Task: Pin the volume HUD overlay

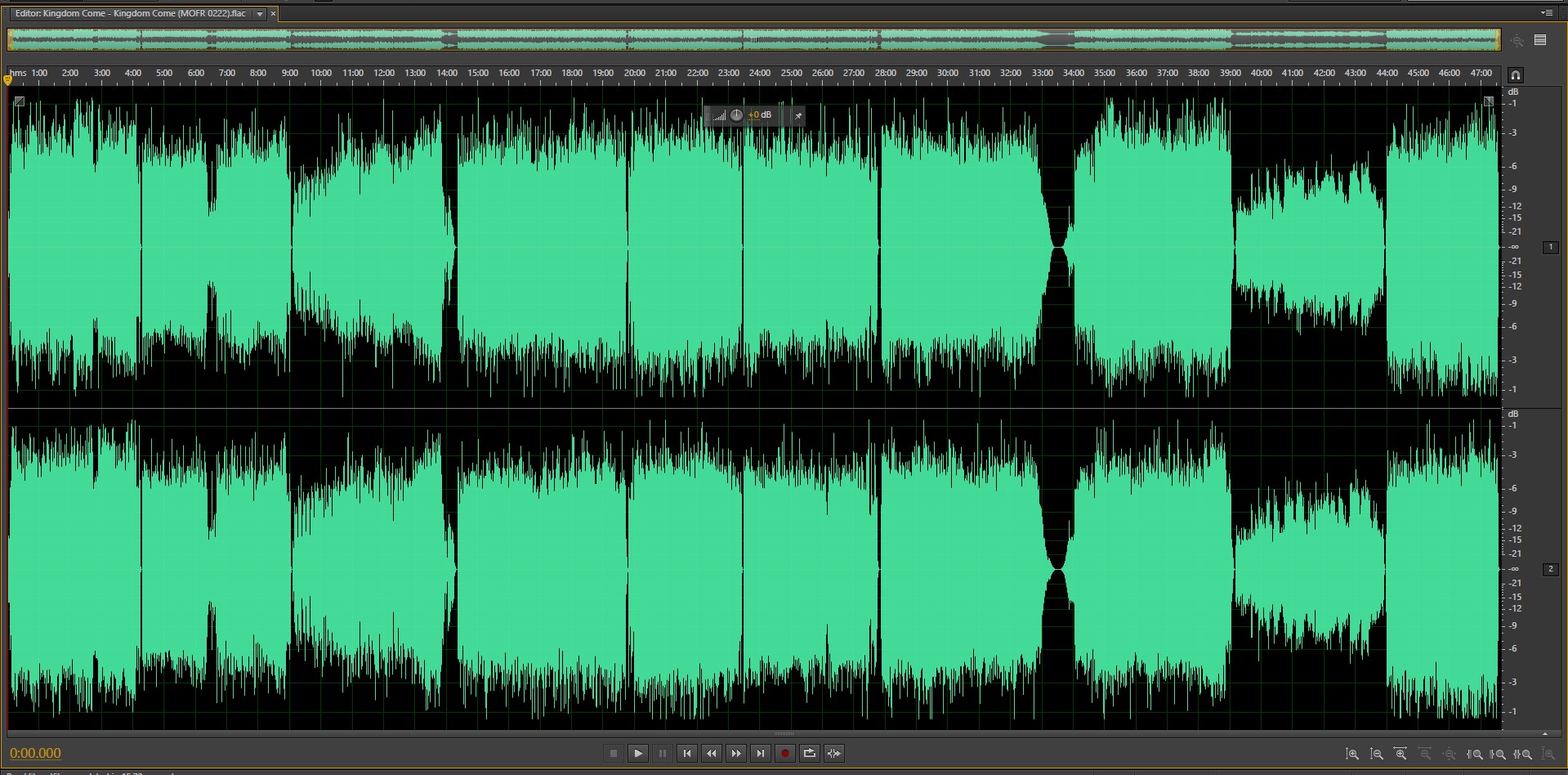Action: [x=798, y=116]
